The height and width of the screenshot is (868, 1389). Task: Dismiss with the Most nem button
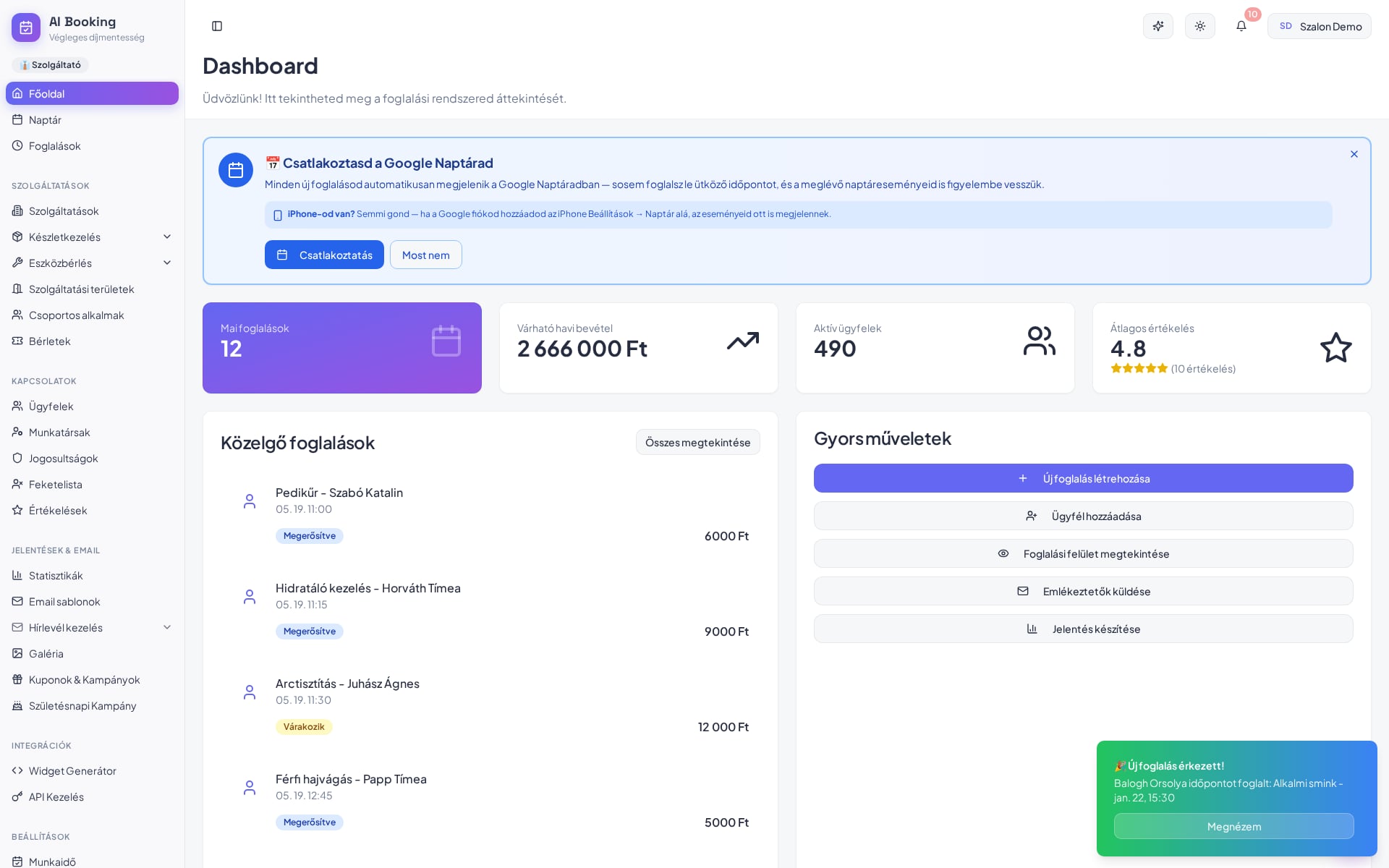426,255
